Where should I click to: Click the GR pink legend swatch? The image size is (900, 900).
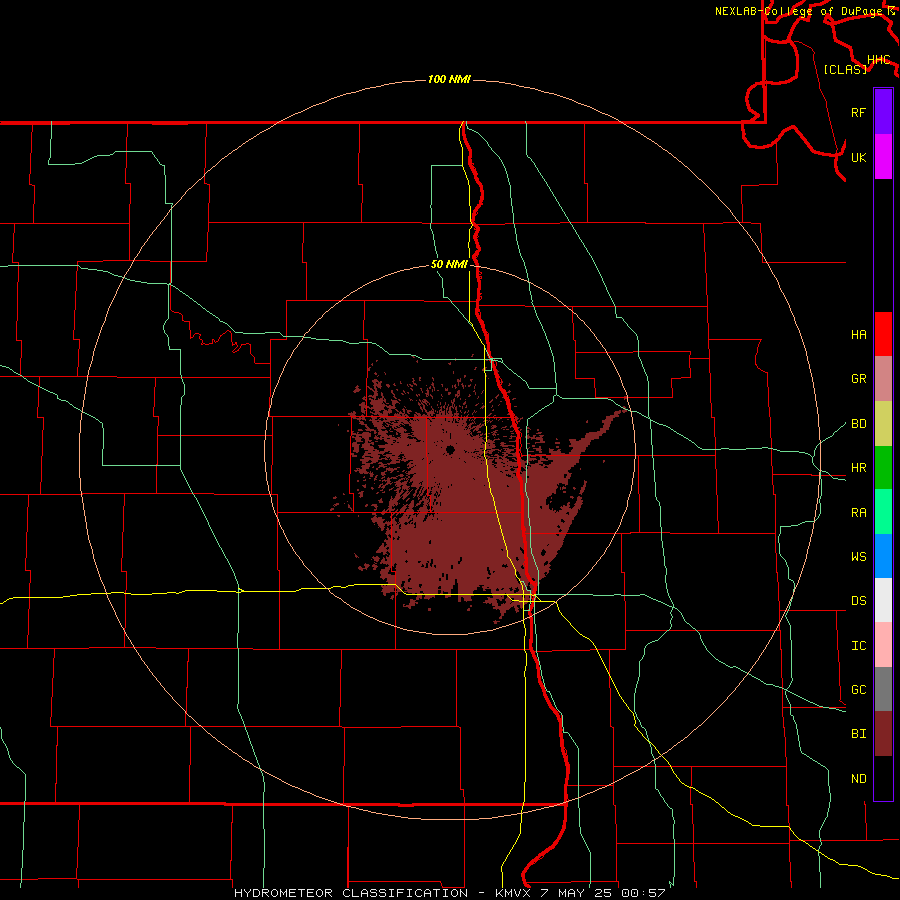(883, 379)
